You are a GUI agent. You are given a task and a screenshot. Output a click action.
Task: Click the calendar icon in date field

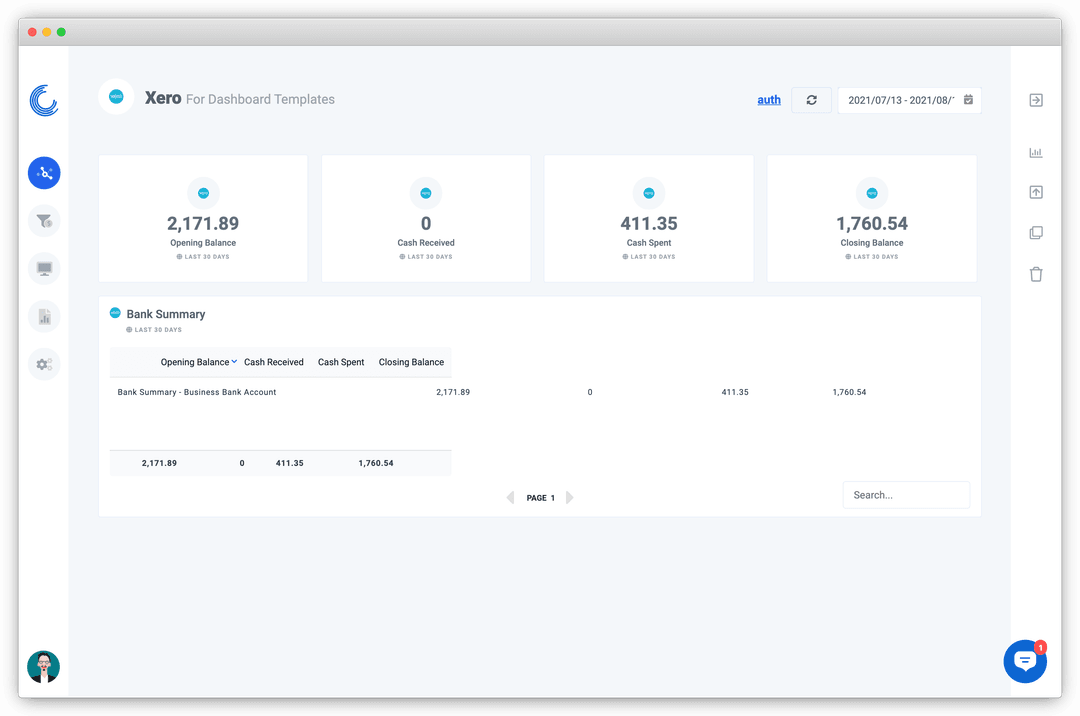(968, 100)
